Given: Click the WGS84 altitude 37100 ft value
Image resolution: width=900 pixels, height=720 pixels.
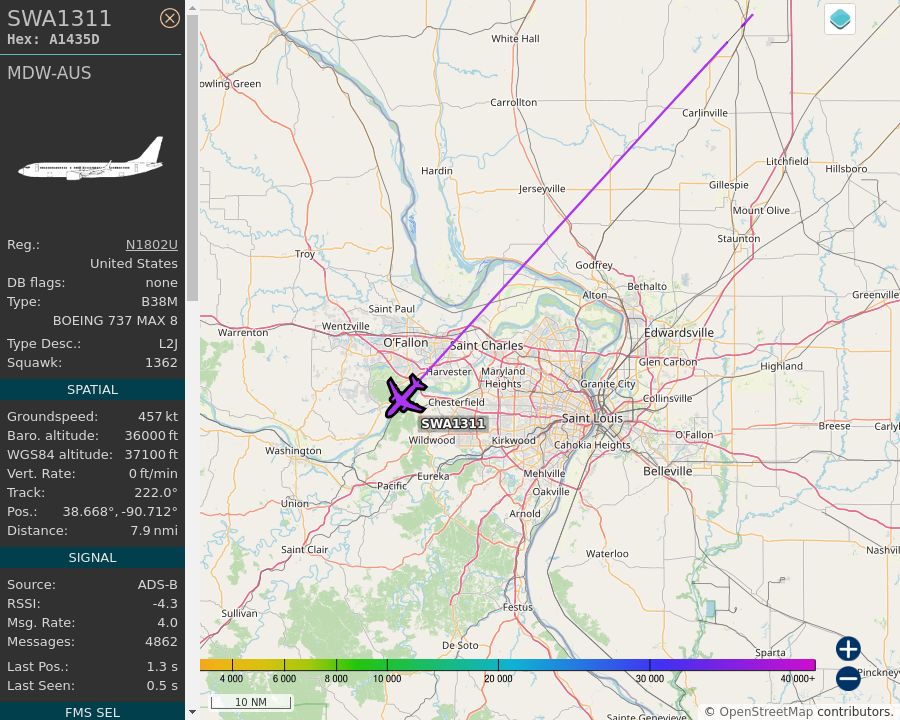Looking at the screenshot, I should (x=152, y=455).
